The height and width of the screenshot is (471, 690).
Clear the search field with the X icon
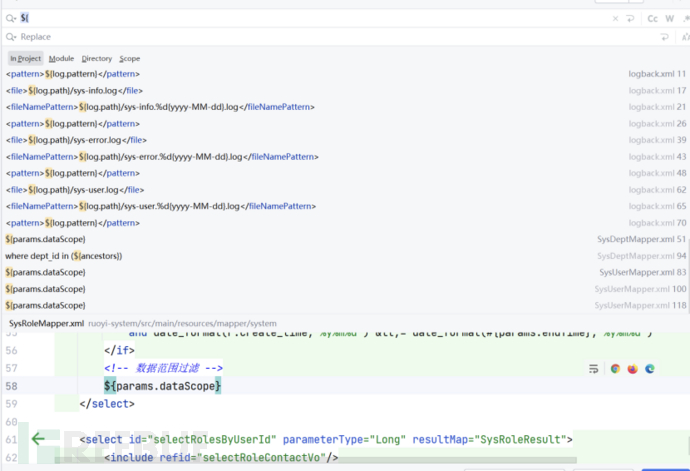coord(616,18)
